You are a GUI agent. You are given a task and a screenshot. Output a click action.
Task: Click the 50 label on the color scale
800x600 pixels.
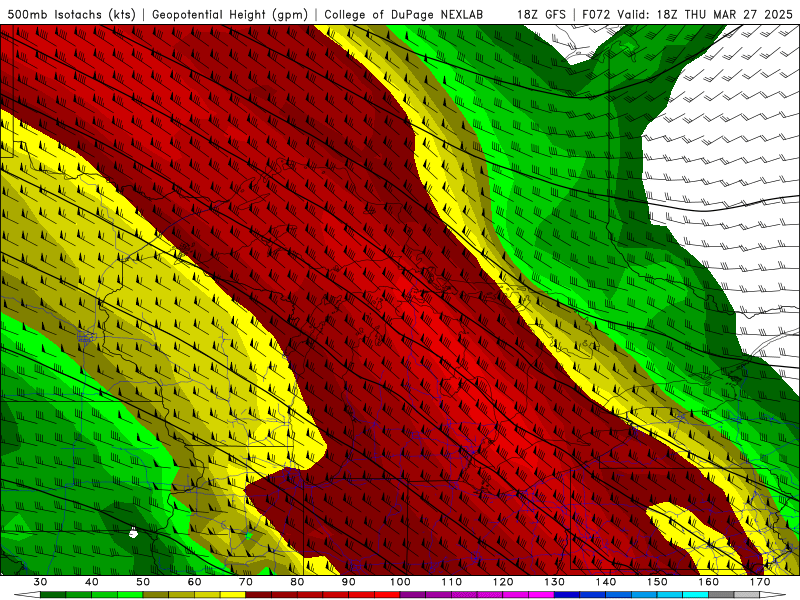143,582
